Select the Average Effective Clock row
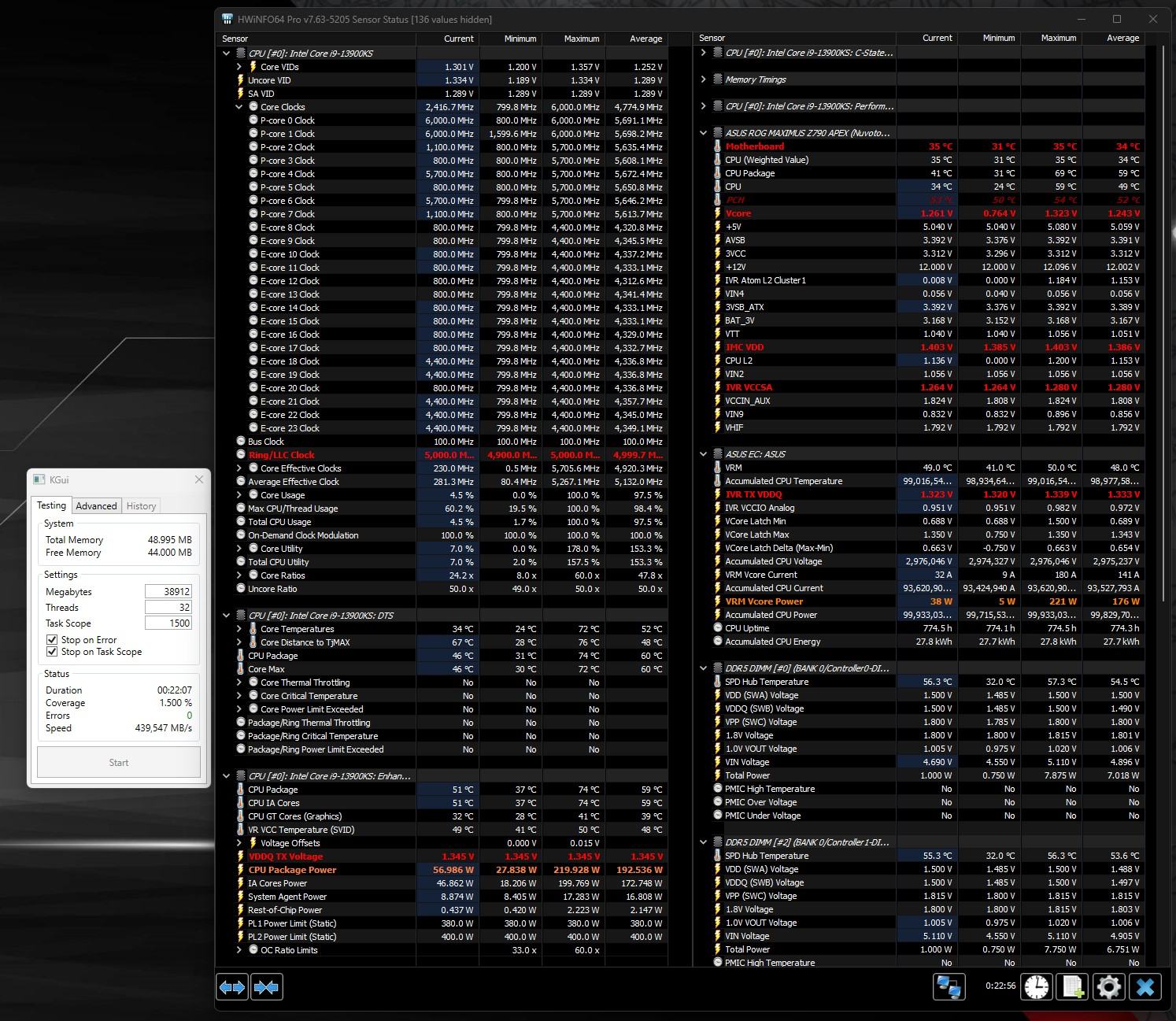The width and height of the screenshot is (1176, 1021). [x=442, y=482]
